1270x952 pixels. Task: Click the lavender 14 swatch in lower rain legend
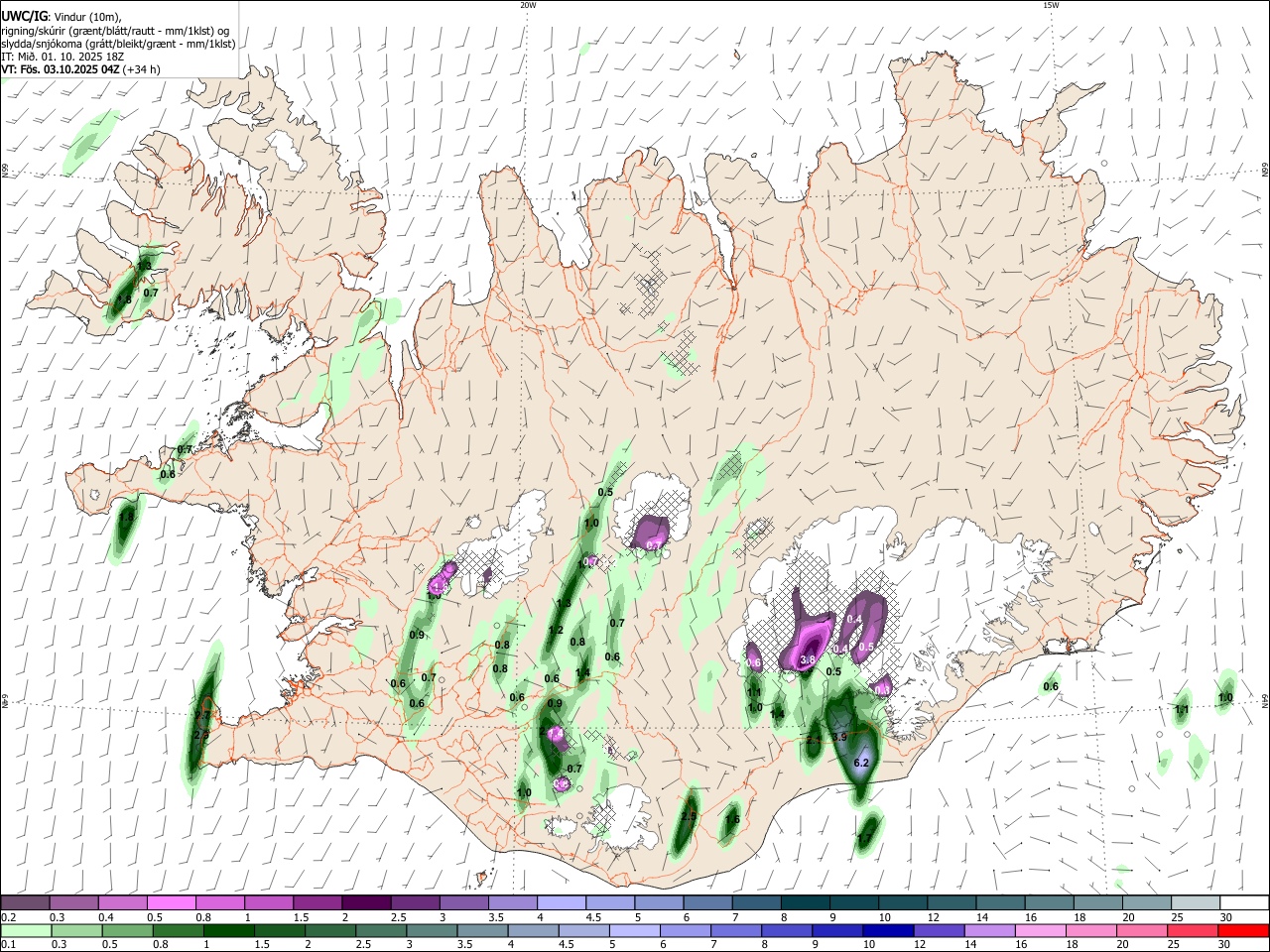pos(990,930)
